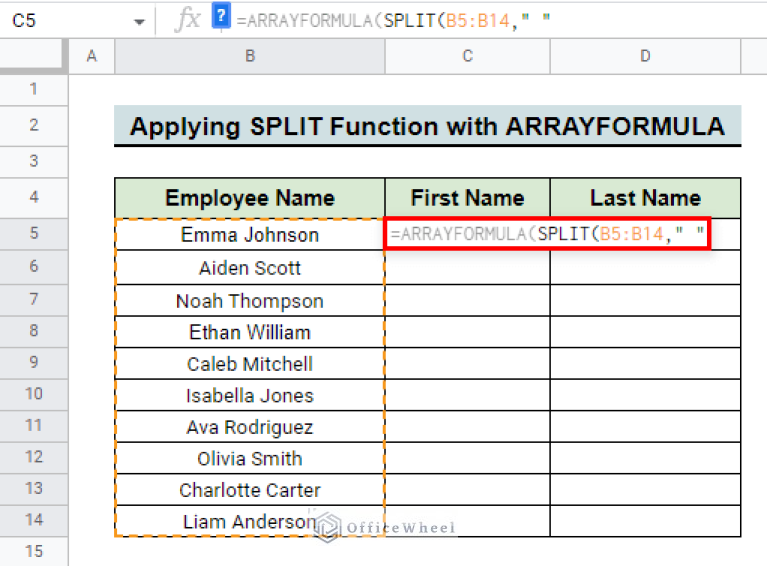
Task: Click cell C5 with ARRAYFORMULA formula
Action: (x=467, y=235)
